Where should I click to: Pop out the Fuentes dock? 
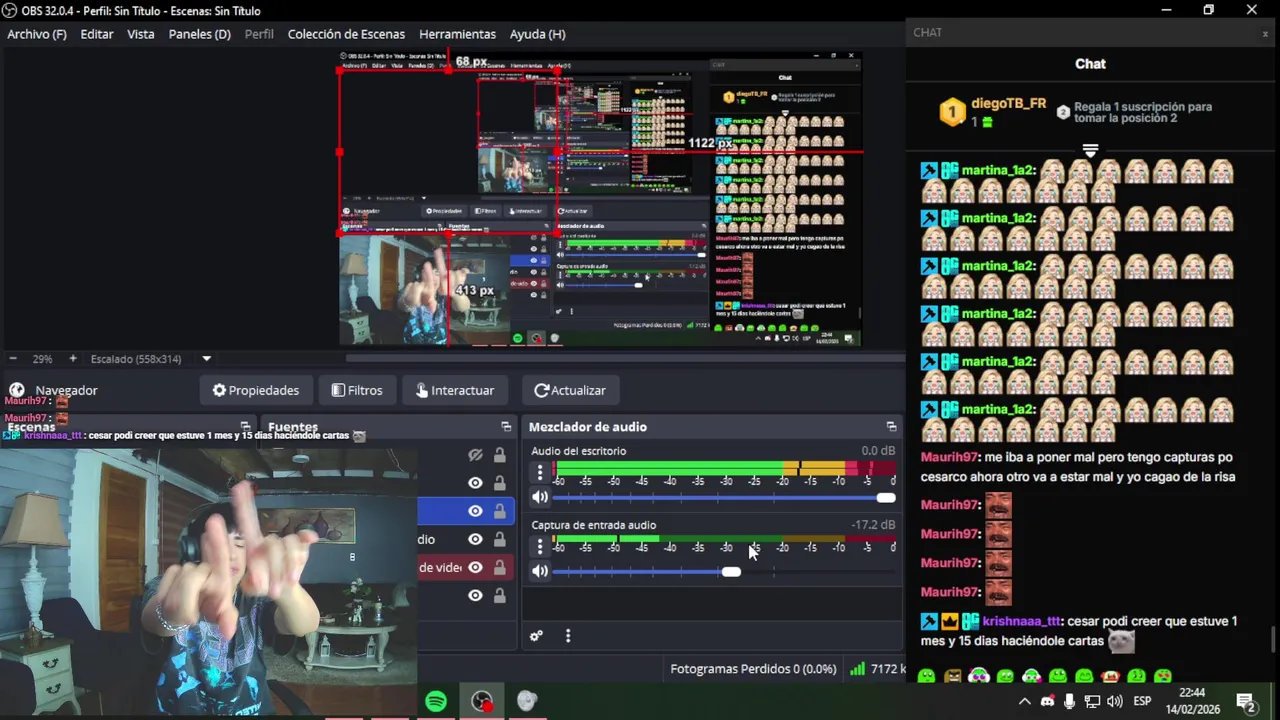click(x=507, y=427)
